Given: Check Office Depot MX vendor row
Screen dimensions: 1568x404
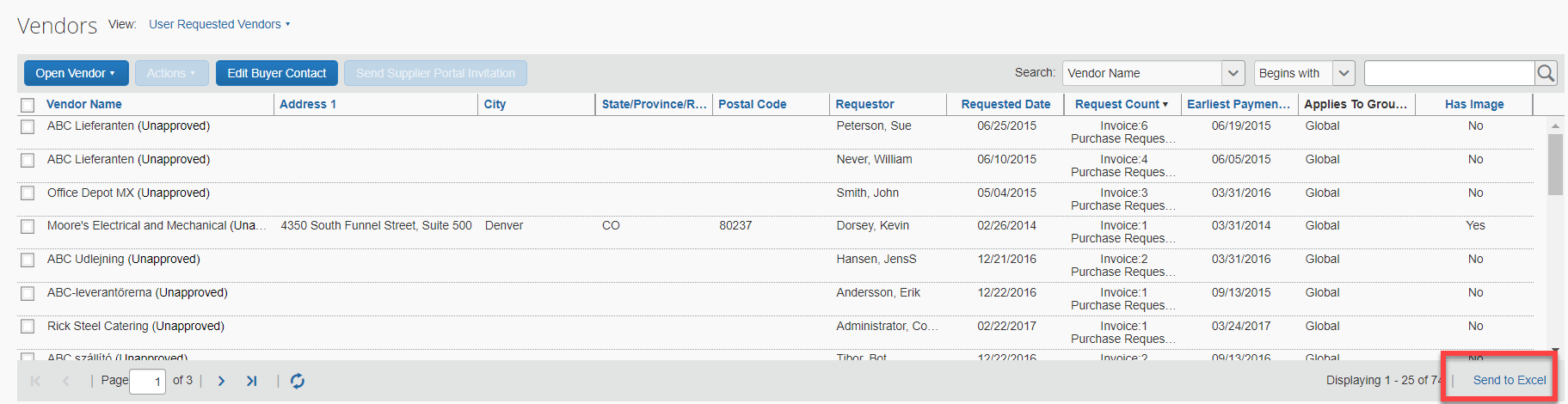Looking at the screenshot, I should [x=28, y=193].
